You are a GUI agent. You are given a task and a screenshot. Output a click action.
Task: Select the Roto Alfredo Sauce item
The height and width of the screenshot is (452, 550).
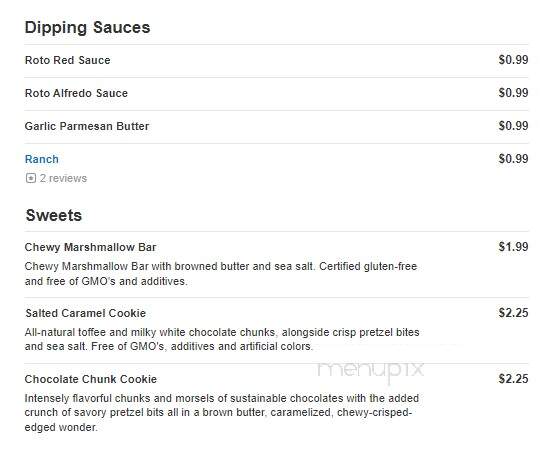click(76, 93)
